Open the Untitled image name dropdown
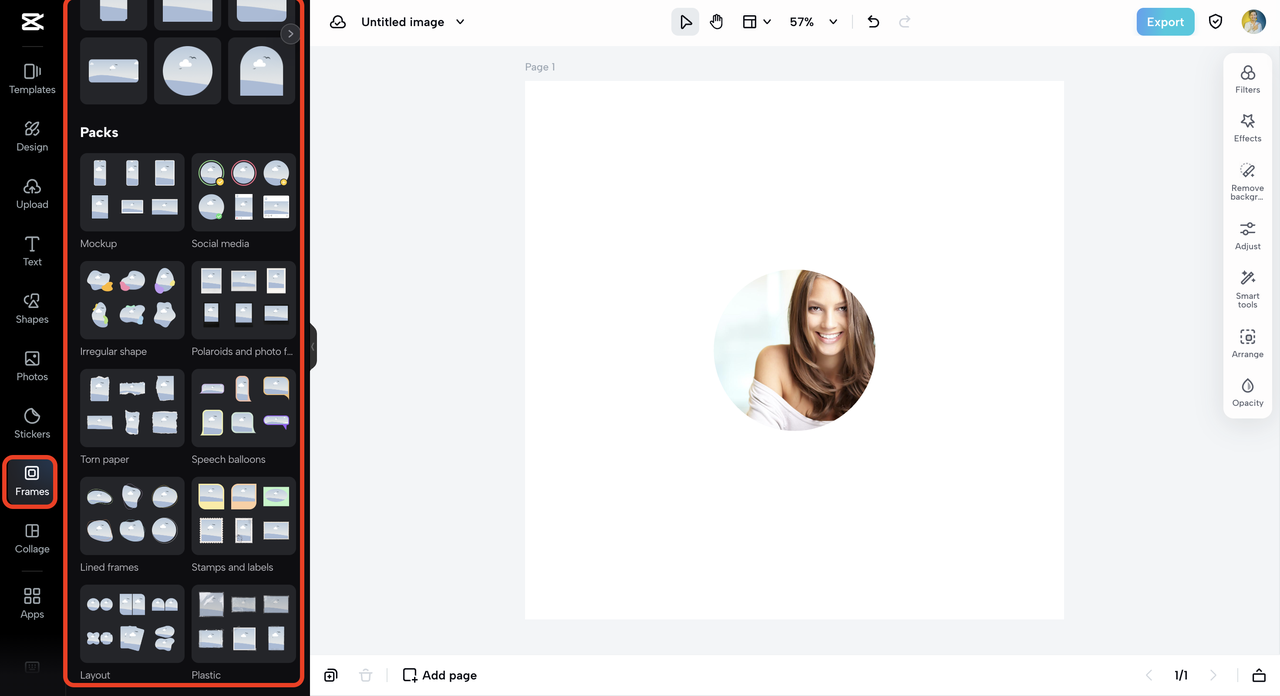This screenshot has width=1280, height=696. point(413,22)
